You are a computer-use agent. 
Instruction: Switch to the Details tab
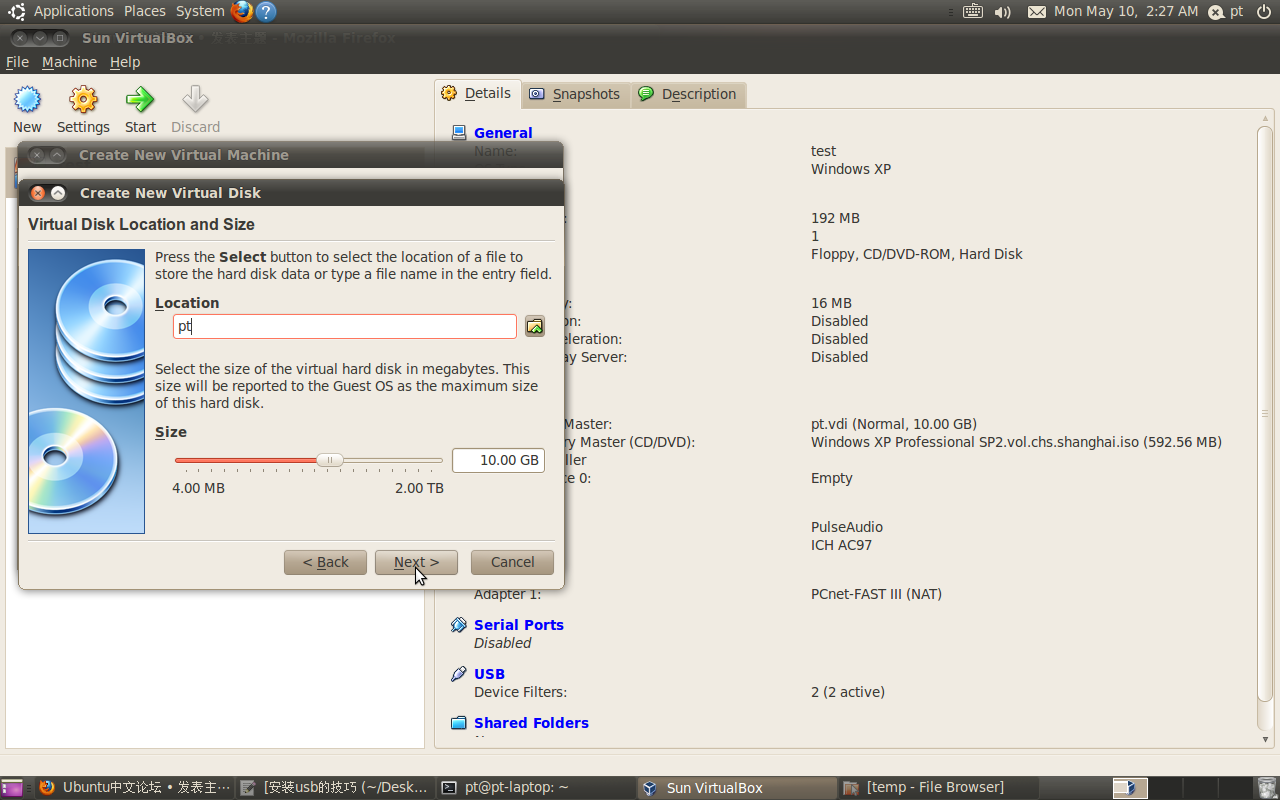(x=478, y=93)
